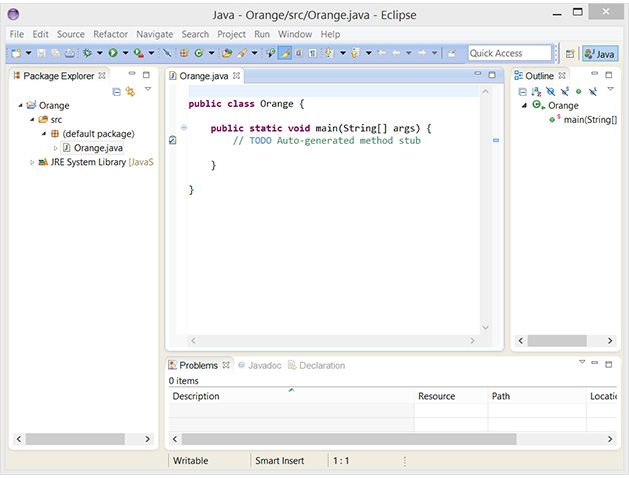Maximize the Problems view
629x478 pixels.
point(609,364)
